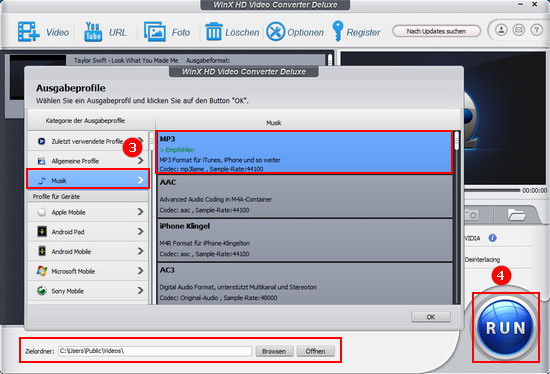Screen dimensions: 550x374
Task: Click the user account icon
Action: coord(501,30)
